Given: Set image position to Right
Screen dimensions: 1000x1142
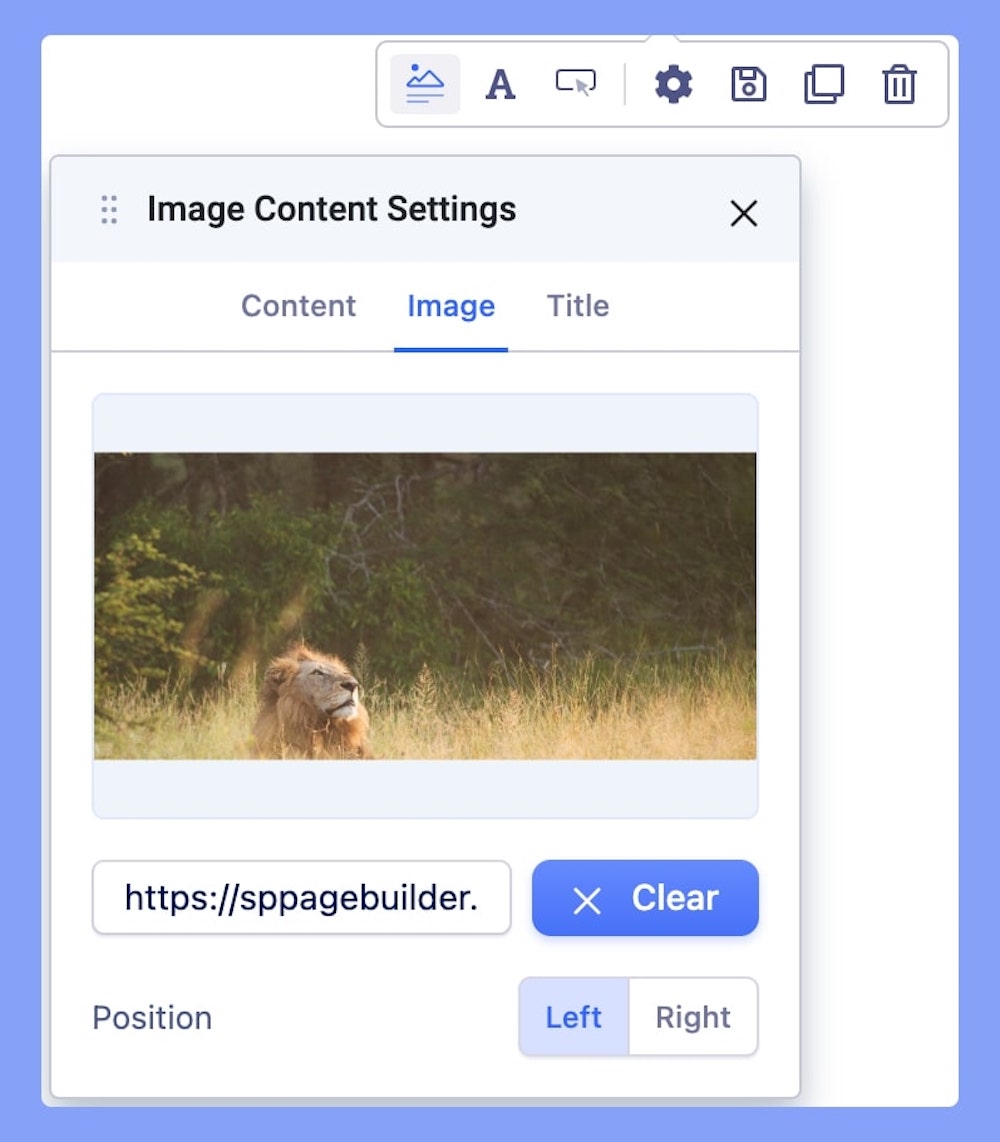Looking at the screenshot, I should pos(693,1017).
